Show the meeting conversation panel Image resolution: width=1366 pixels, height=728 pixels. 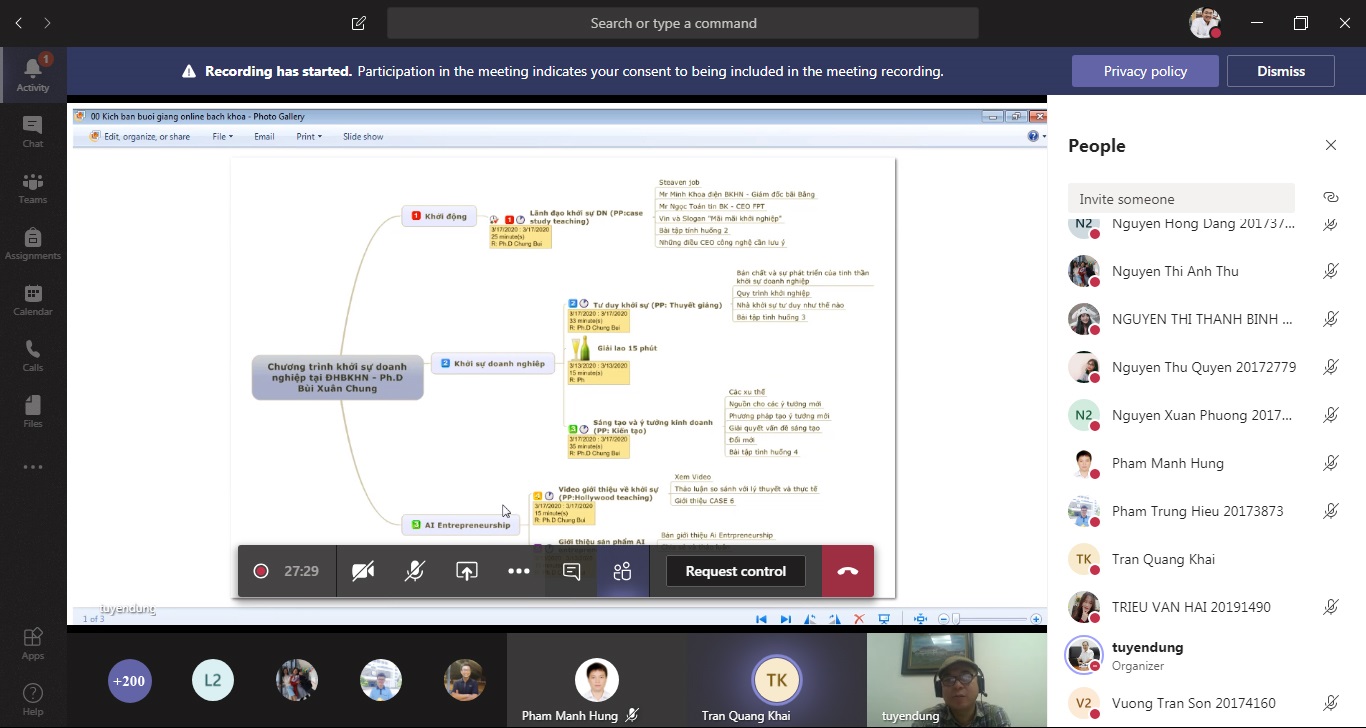tap(571, 571)
